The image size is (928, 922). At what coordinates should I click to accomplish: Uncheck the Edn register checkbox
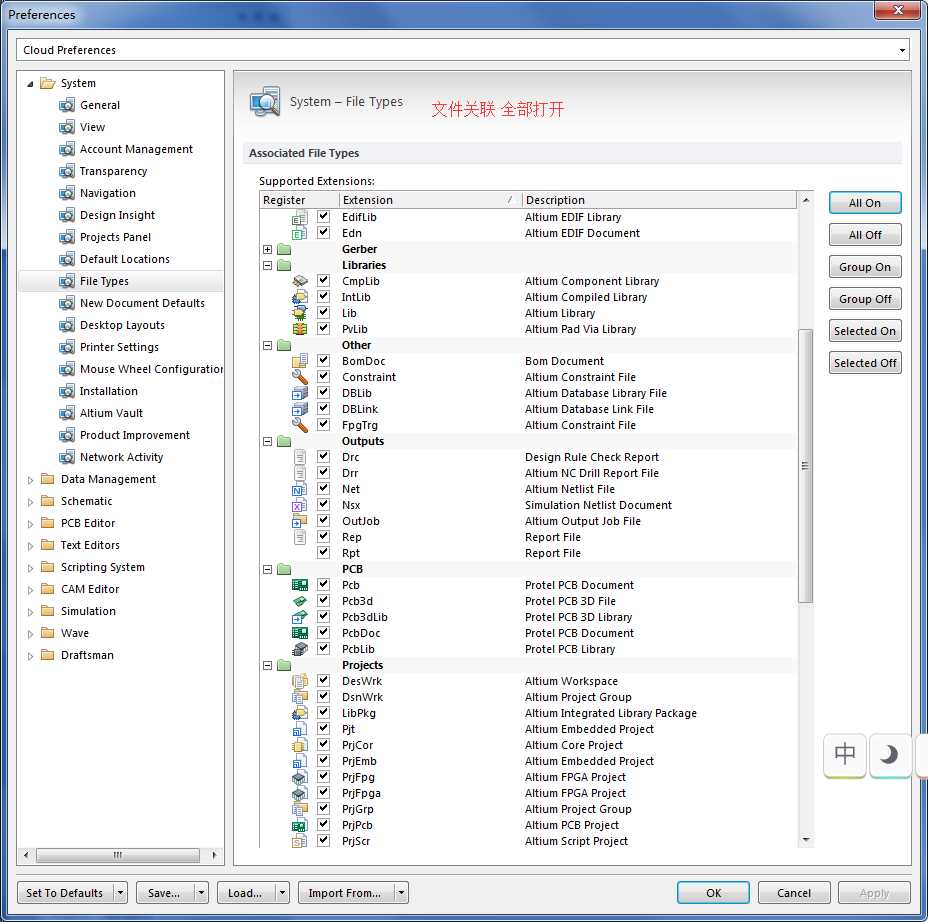323,233
